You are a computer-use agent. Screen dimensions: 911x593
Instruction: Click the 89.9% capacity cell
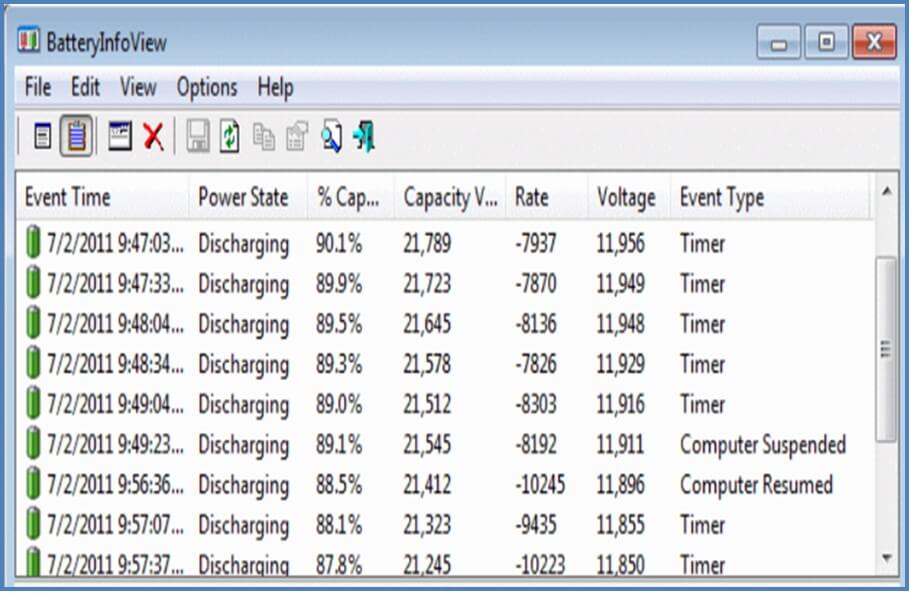(339, 283)
